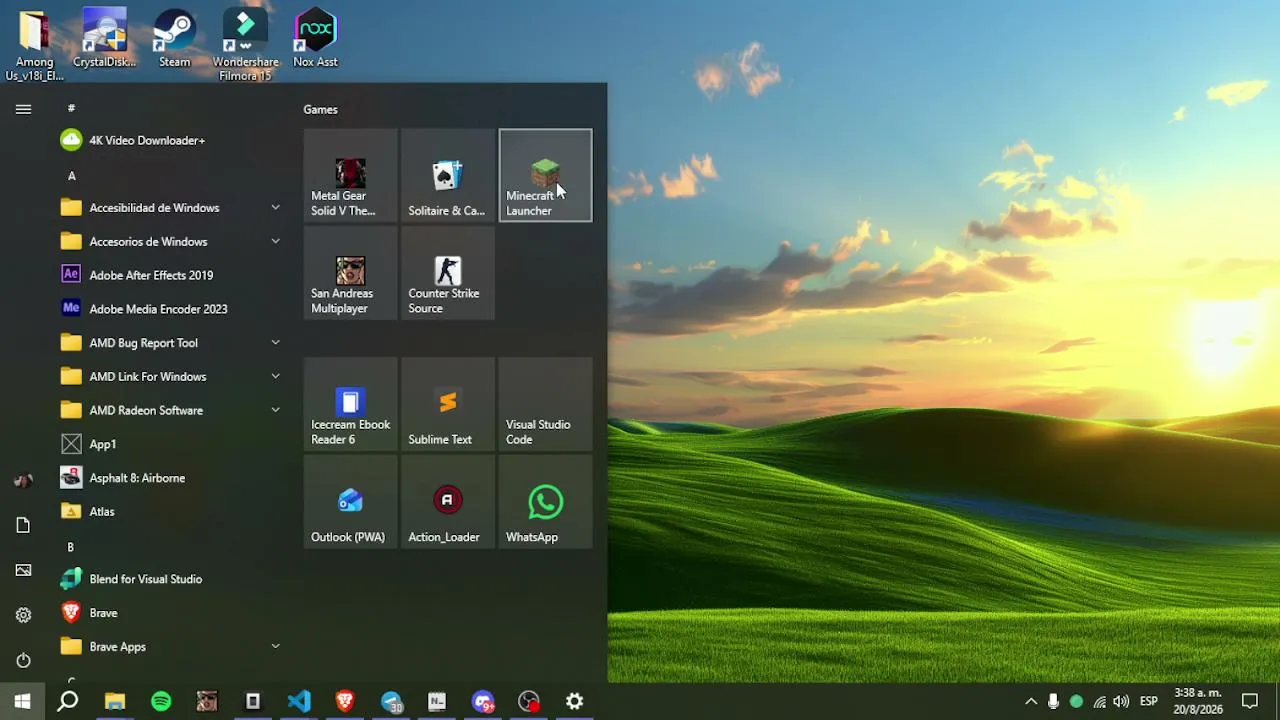
Task: Expand the Start menu hamburger navigation
Action: tap(23, 109)
